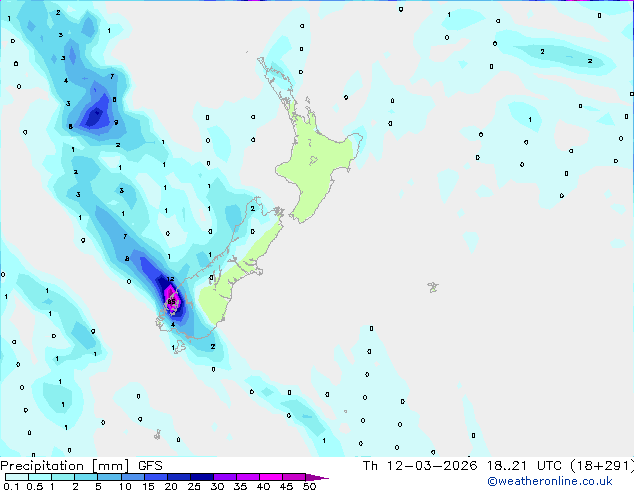Screen dimensions: 634x490
Task: Click the legend swatch between 1 and 2
Action: coord(63,477)
